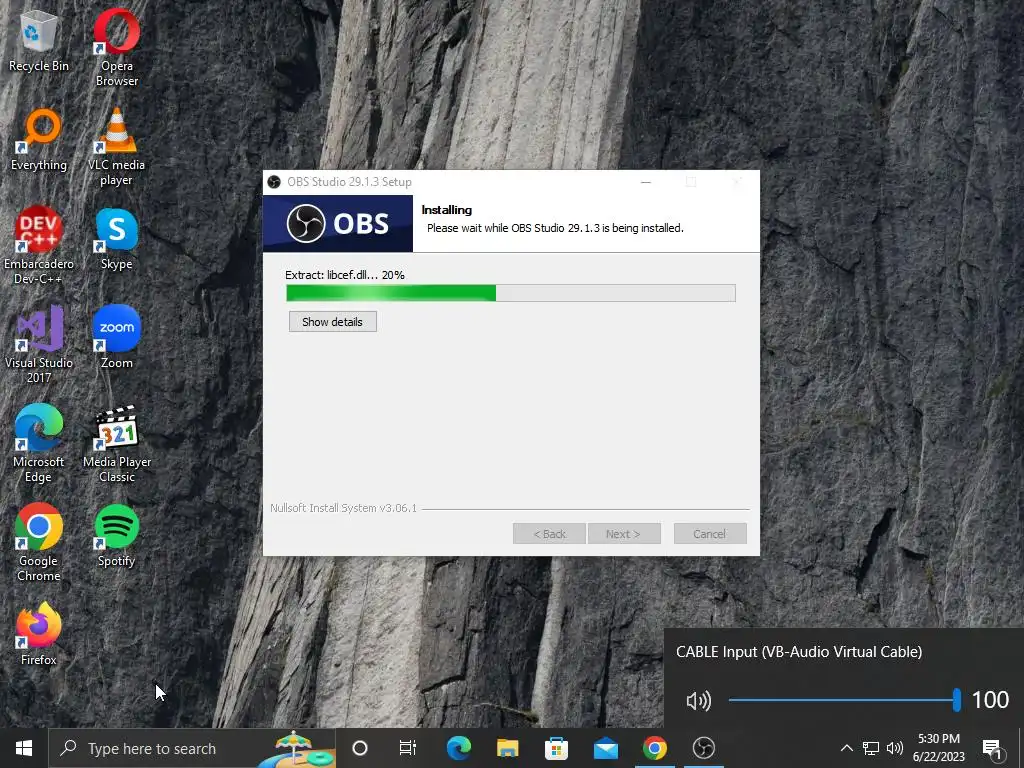Select the Firefox desktop icon
Screen dimensions: 1024x768
tap(39, 634)
